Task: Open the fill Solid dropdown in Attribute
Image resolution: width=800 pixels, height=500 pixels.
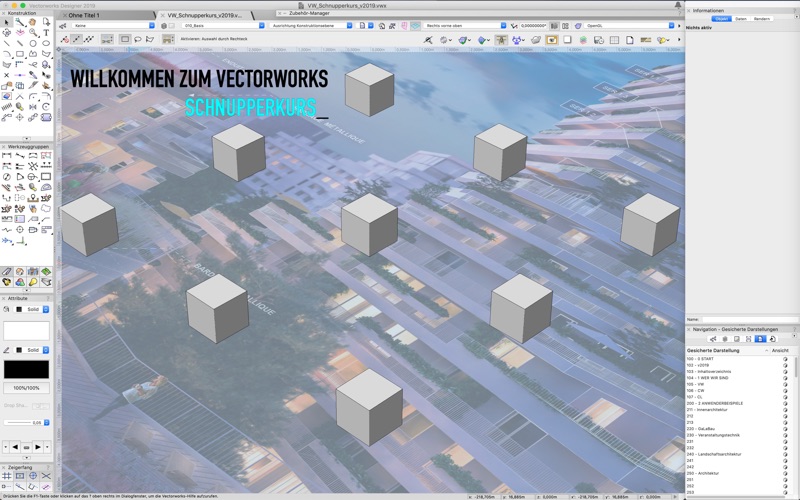Action: coord(32,309)
